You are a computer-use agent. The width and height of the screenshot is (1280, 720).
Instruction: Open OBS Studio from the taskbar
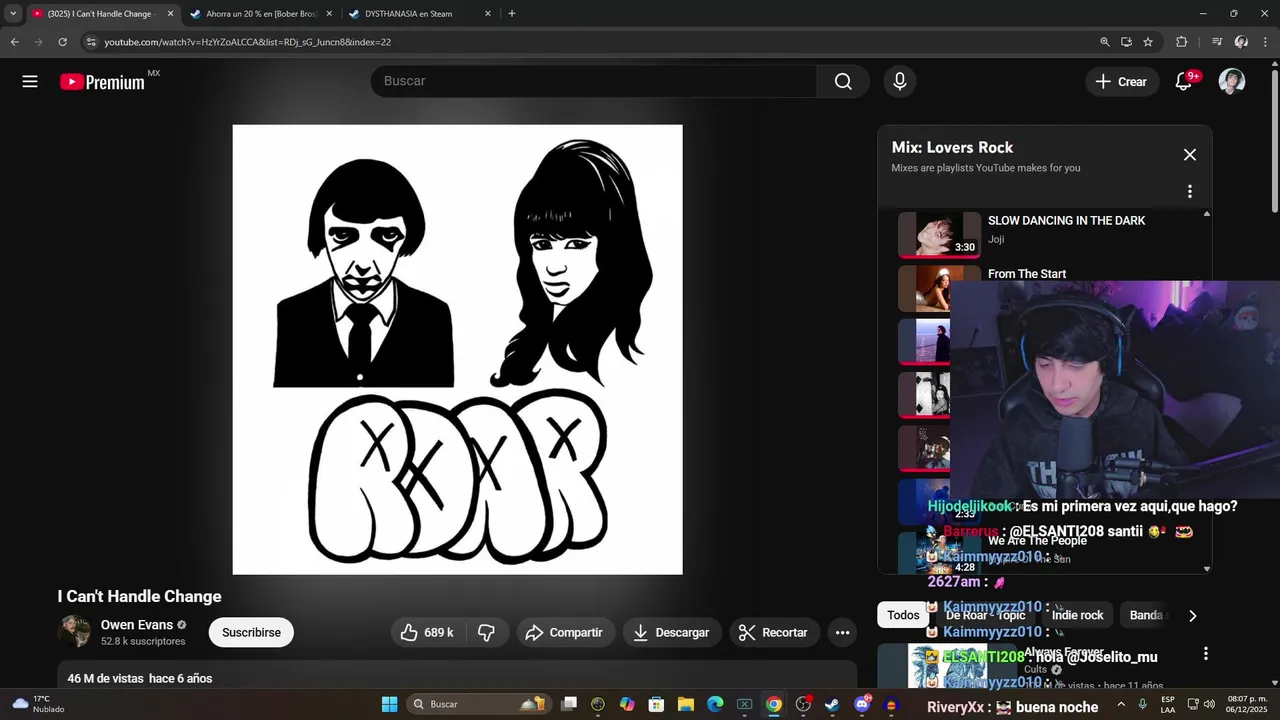[803, 704]
